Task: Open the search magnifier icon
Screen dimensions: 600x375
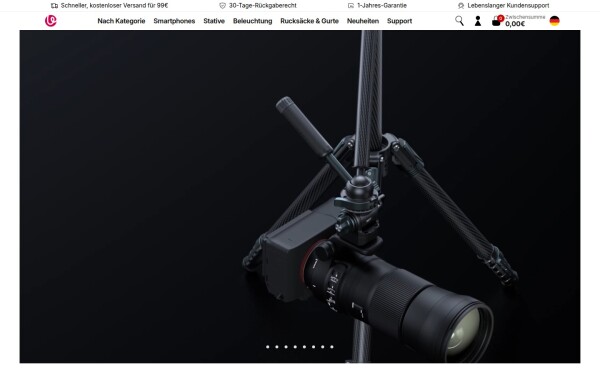Action: click(x=459, y=21)
